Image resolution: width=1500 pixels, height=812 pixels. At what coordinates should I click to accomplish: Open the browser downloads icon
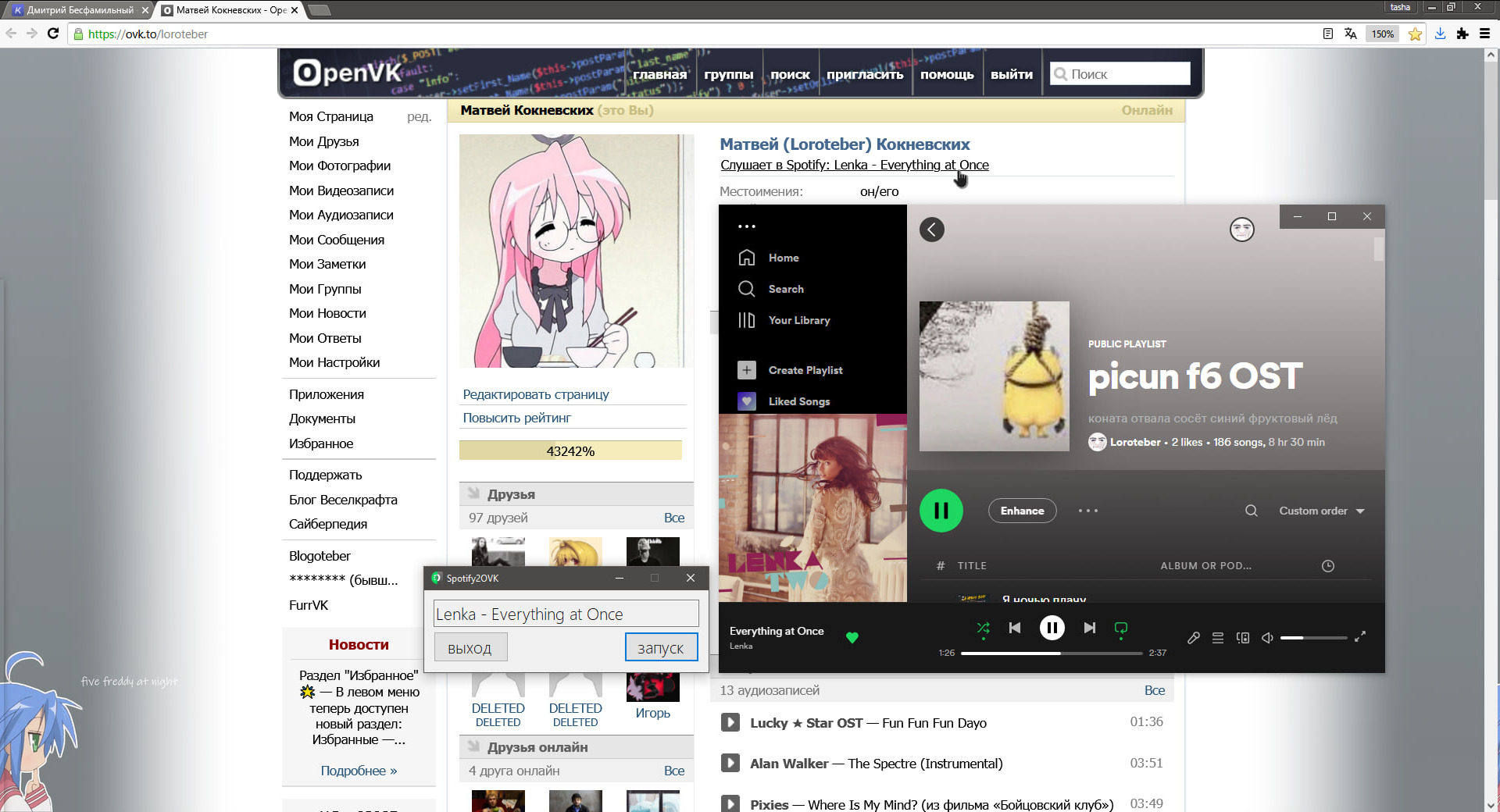(1440, 34)
